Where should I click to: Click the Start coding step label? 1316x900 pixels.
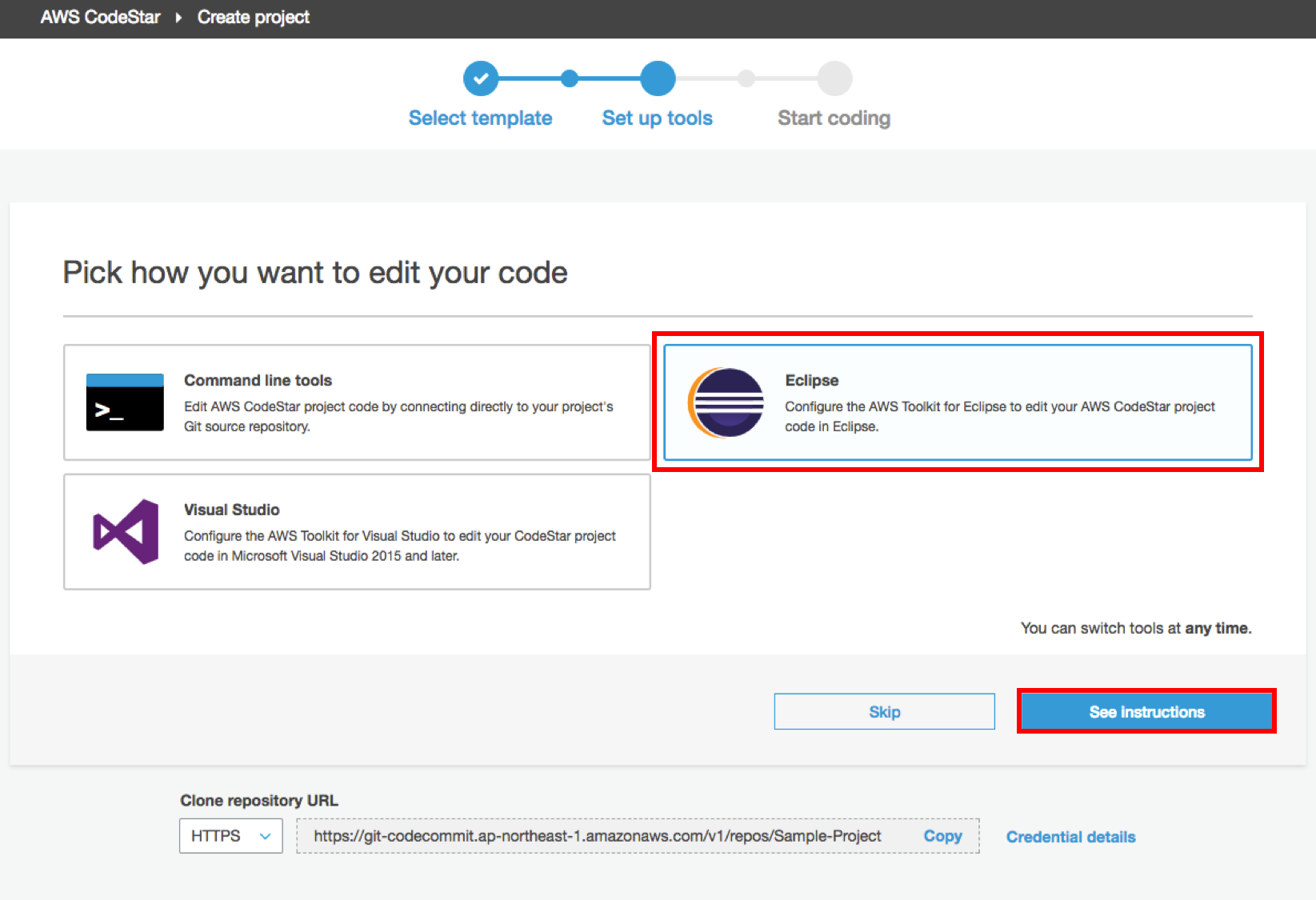click(834, 118)
